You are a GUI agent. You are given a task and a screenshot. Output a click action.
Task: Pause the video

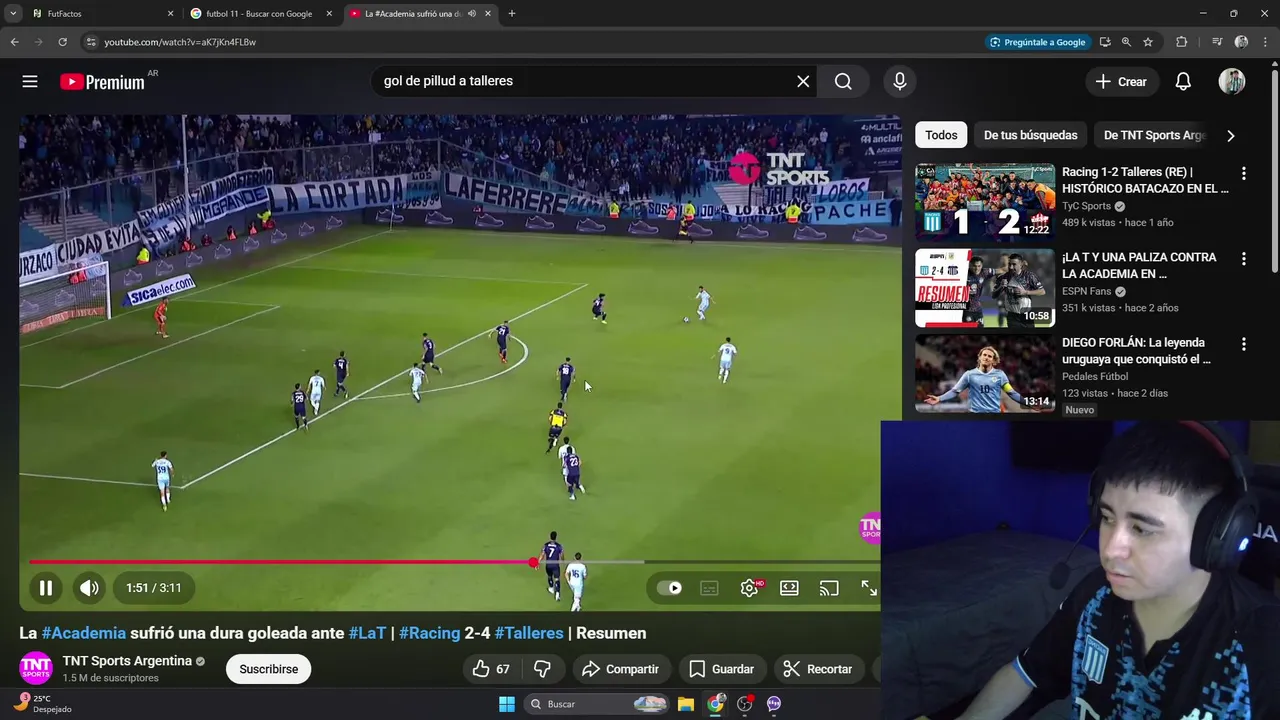46,588
